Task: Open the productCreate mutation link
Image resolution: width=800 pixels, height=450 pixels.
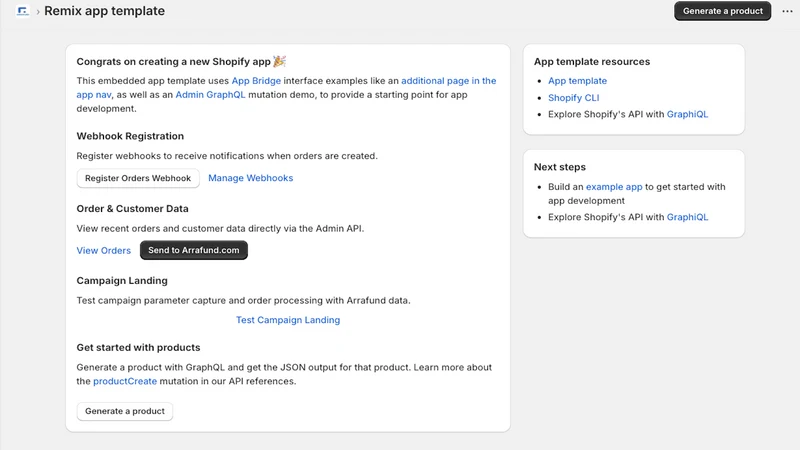Action: [125, 381]
